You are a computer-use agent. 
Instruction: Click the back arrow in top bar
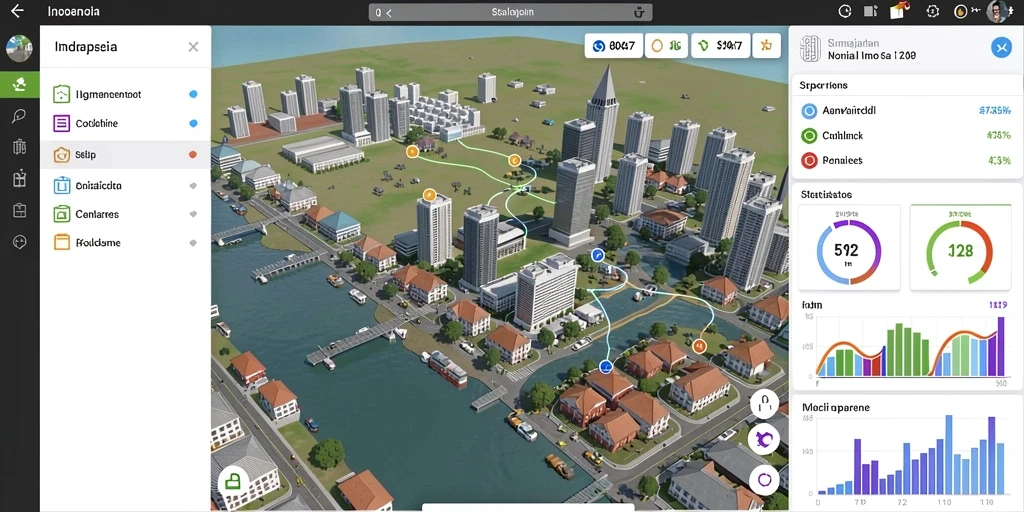click(17, 11)
